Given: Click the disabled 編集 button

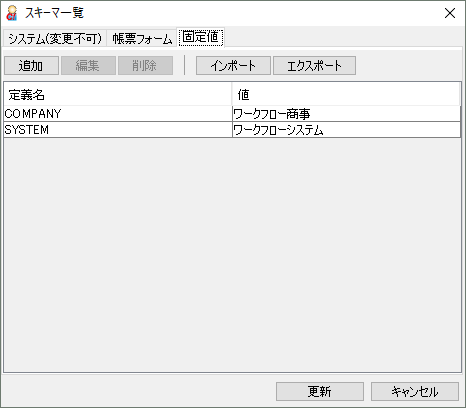Looking at the screenshot, I should click(x=88, y=65).
